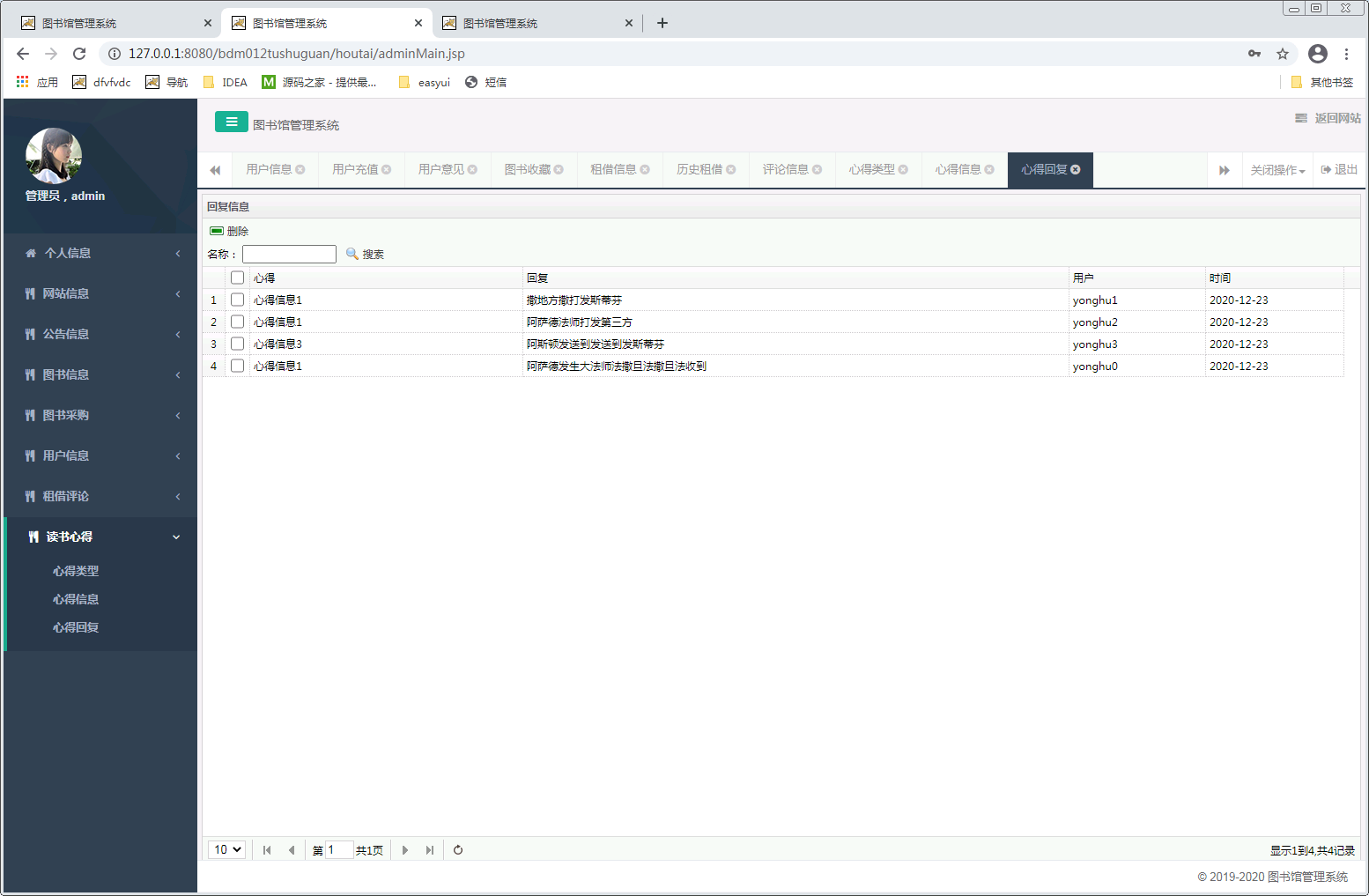Screen dimensions: 1369x896
Task: Click the admin avatar picture
Action: pyautogui.click(x=54, y=156)
